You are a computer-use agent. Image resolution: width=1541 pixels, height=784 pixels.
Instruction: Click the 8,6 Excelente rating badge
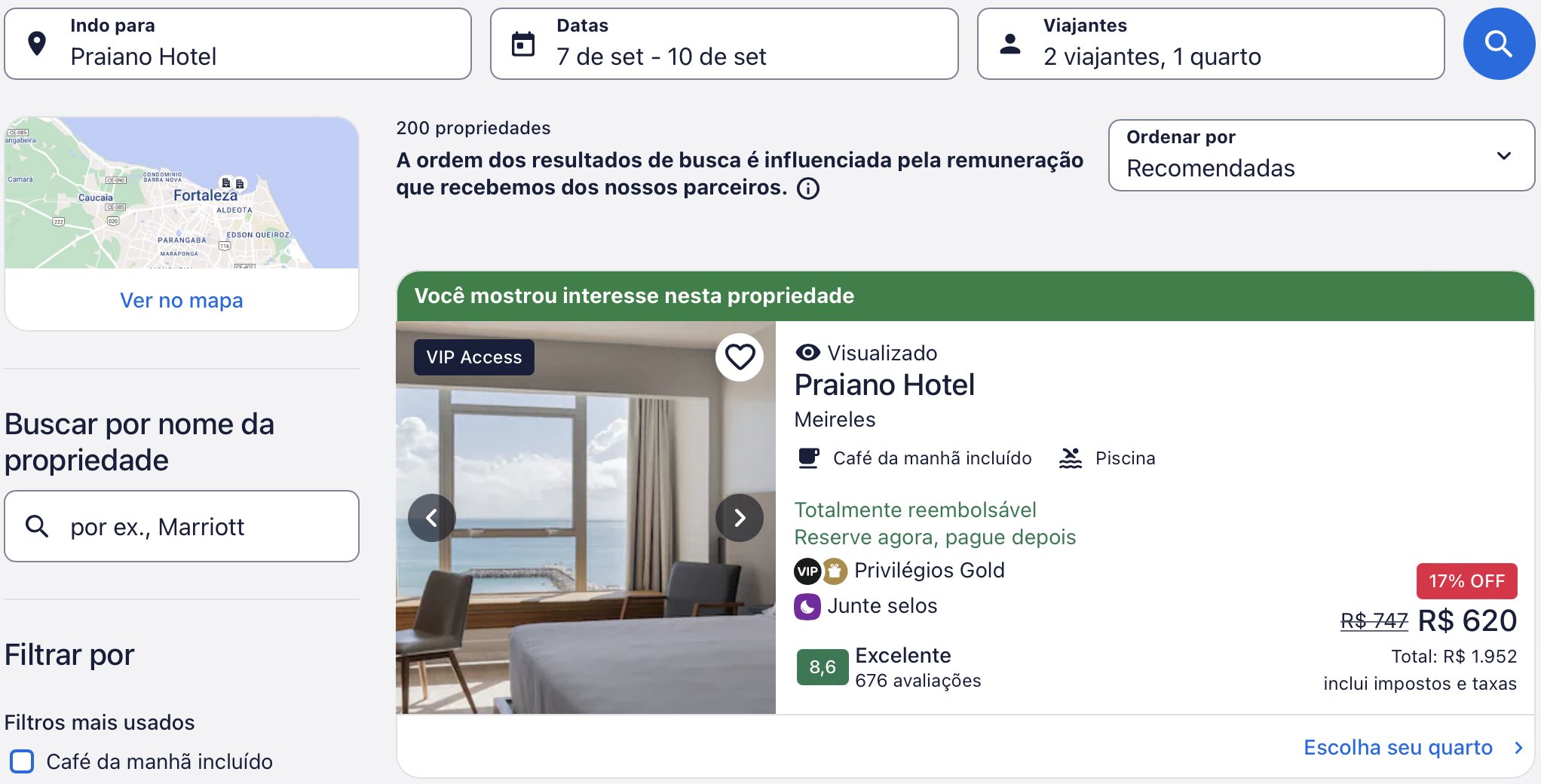(x=823, y=667)
